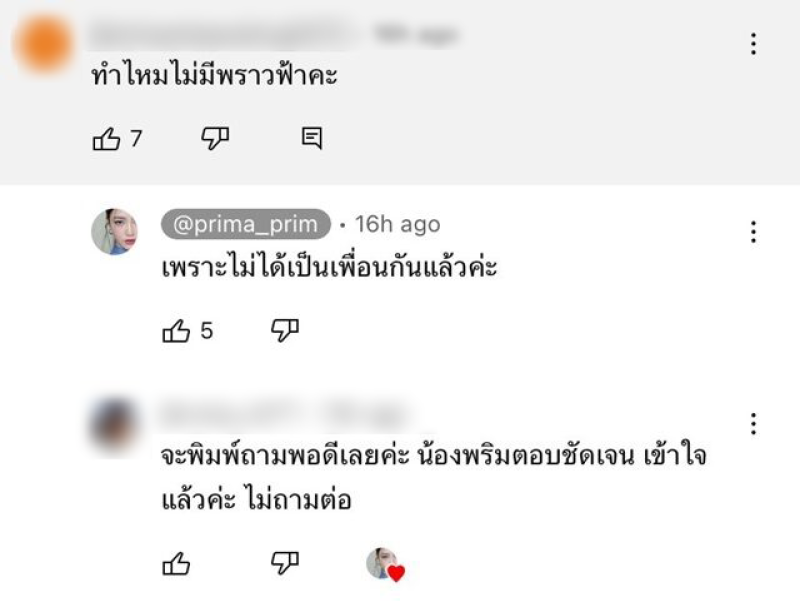
Task: Click the orange avatar of top commenter
Action: 45,44
